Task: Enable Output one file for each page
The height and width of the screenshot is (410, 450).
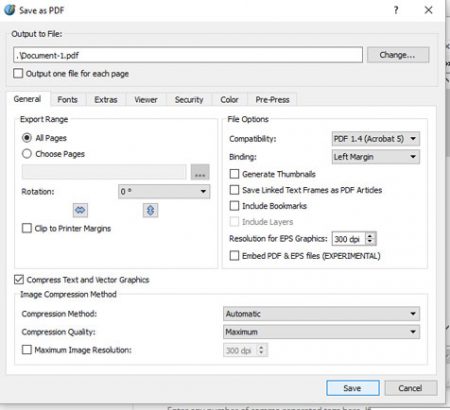Action: pos(18,73)
